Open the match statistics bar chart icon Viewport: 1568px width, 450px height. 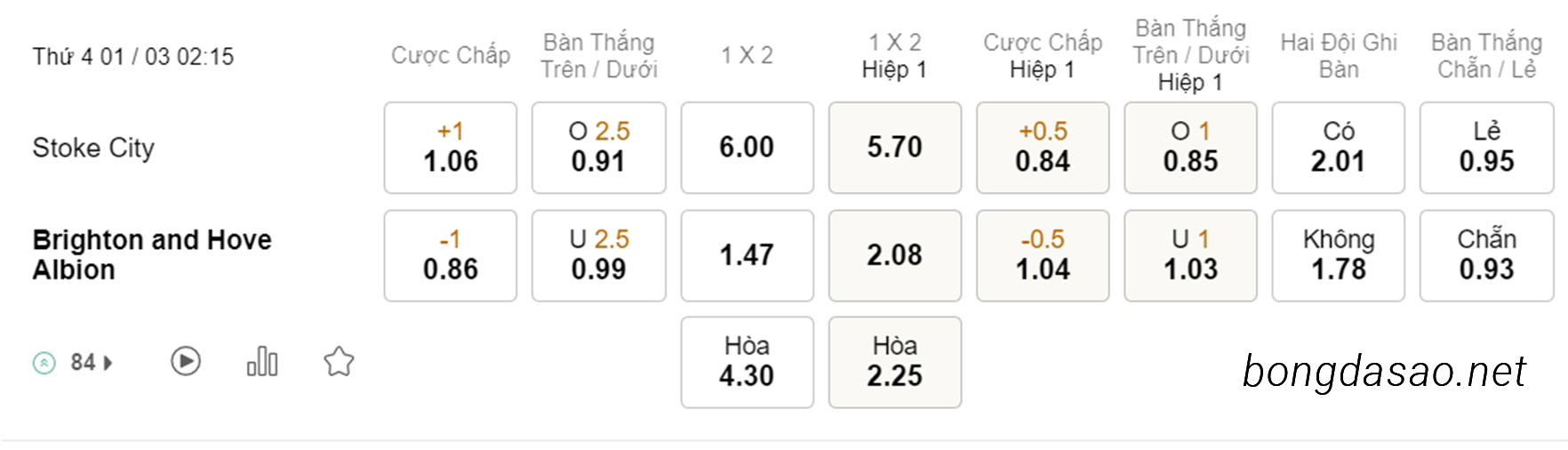(262, 361)
